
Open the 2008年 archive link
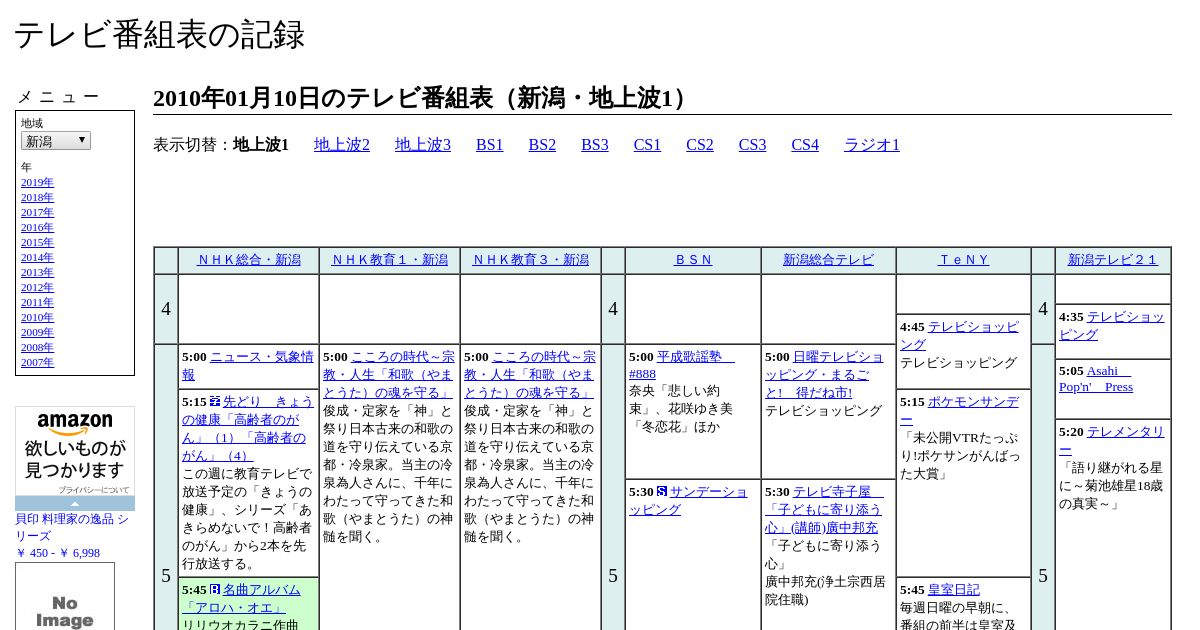[x=37, y=347]
